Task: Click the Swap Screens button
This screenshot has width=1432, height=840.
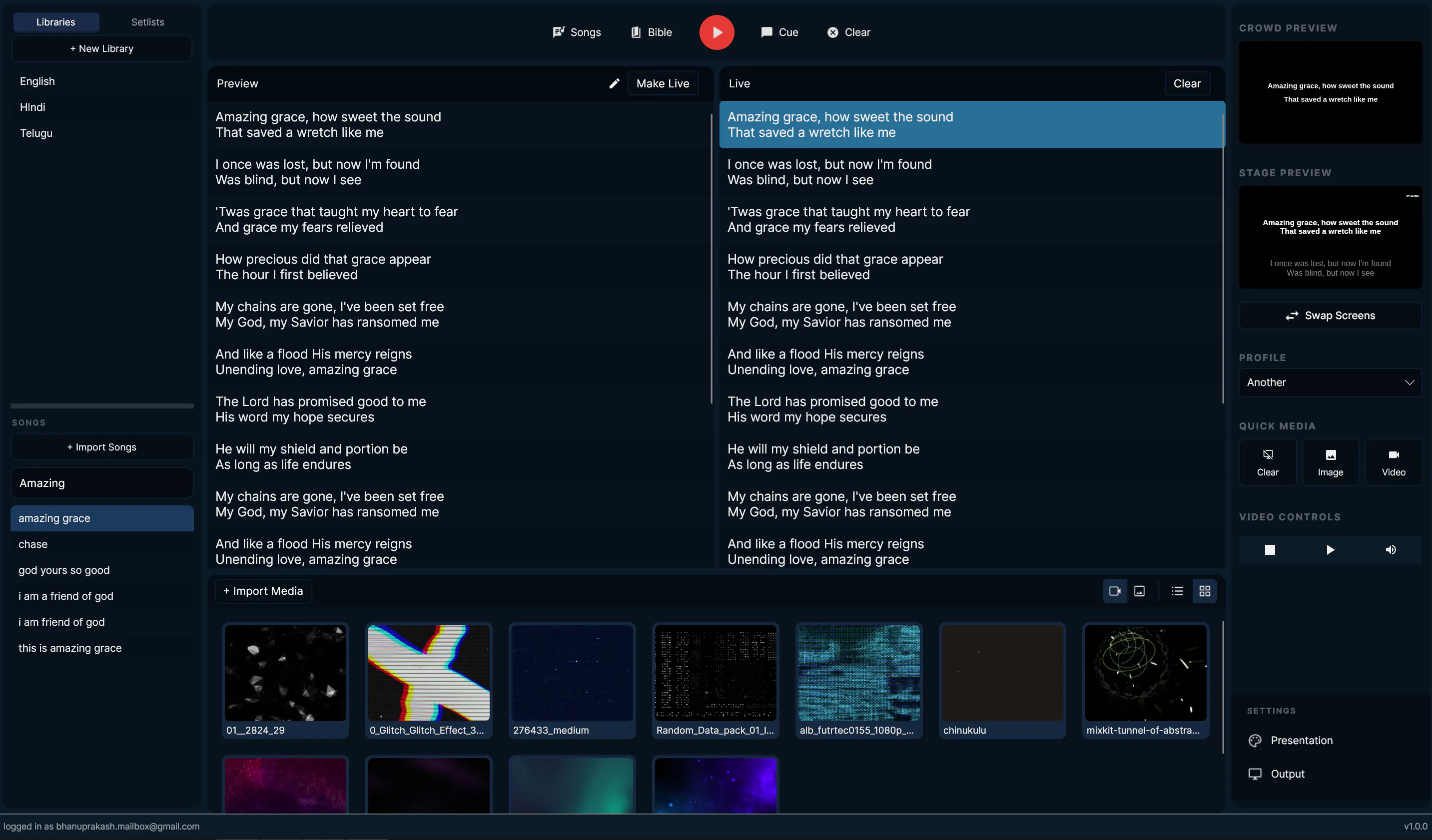Action: (1330, 315)
